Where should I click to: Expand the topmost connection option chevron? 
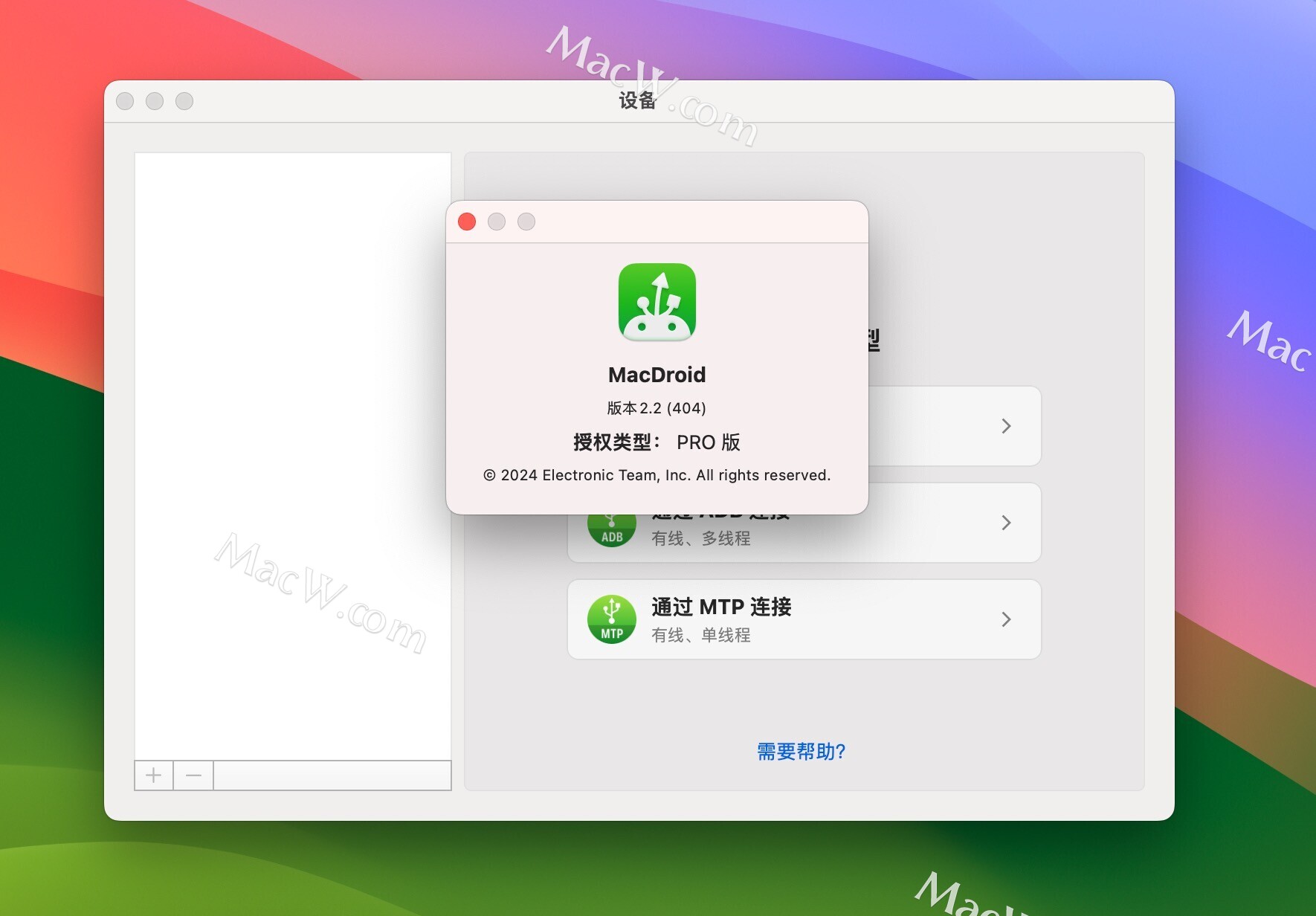pos(1007,426)
